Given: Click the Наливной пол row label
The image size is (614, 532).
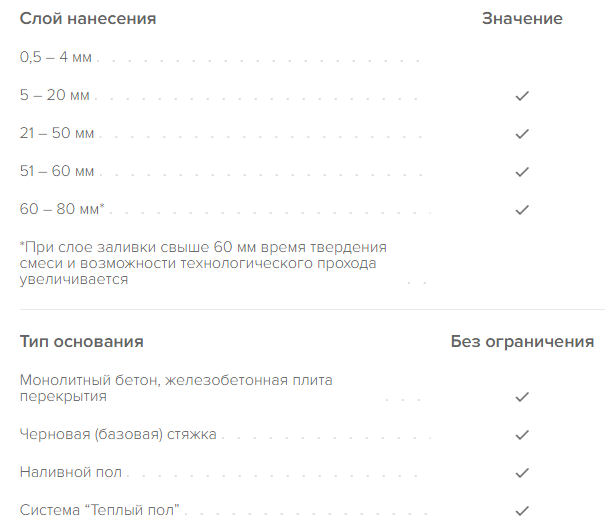Looking at the screenshot, I should point(70,472).
